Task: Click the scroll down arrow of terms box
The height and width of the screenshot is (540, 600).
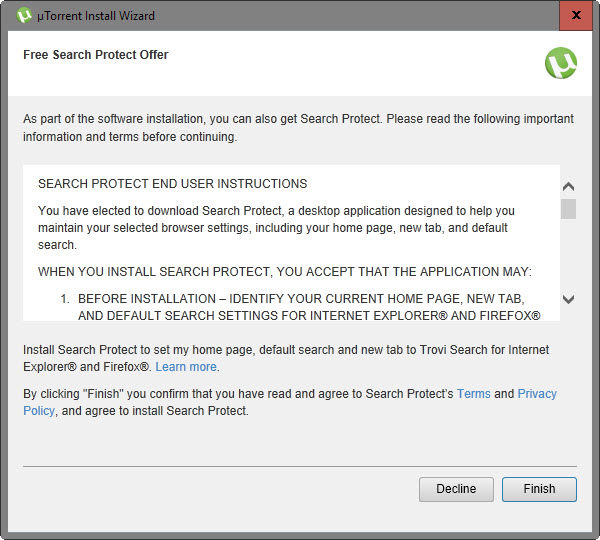Action: (x=569, y=299)
